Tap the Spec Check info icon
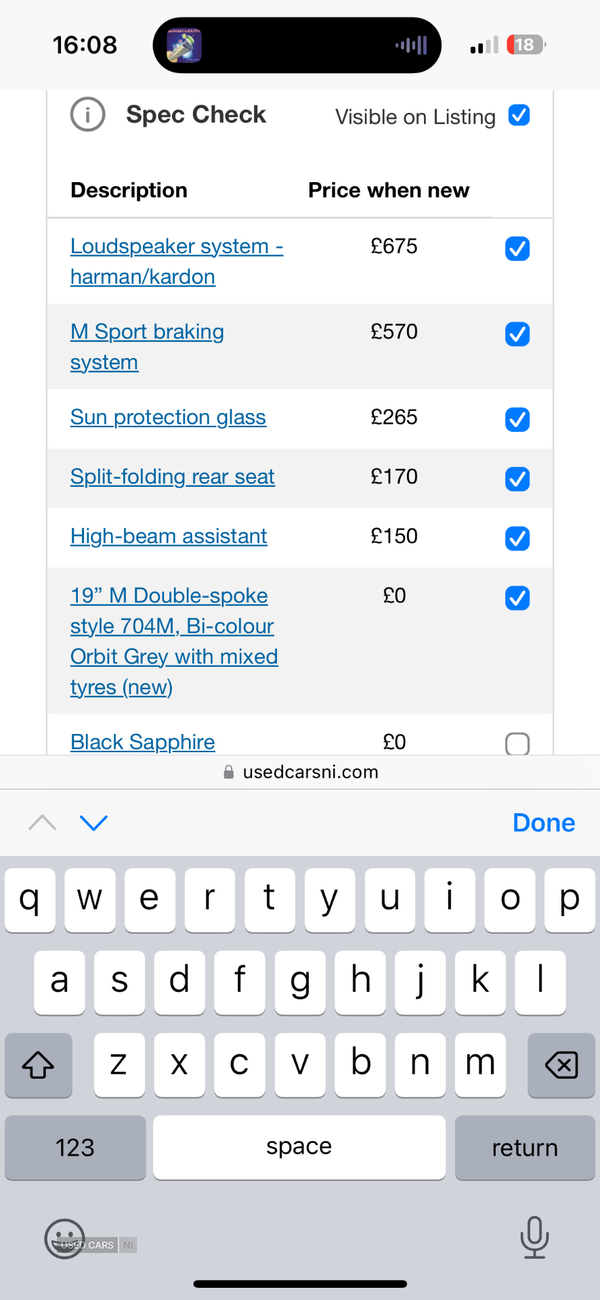Image resolution: width=600 pixels, height=1300 pixels. coord(88,115)
